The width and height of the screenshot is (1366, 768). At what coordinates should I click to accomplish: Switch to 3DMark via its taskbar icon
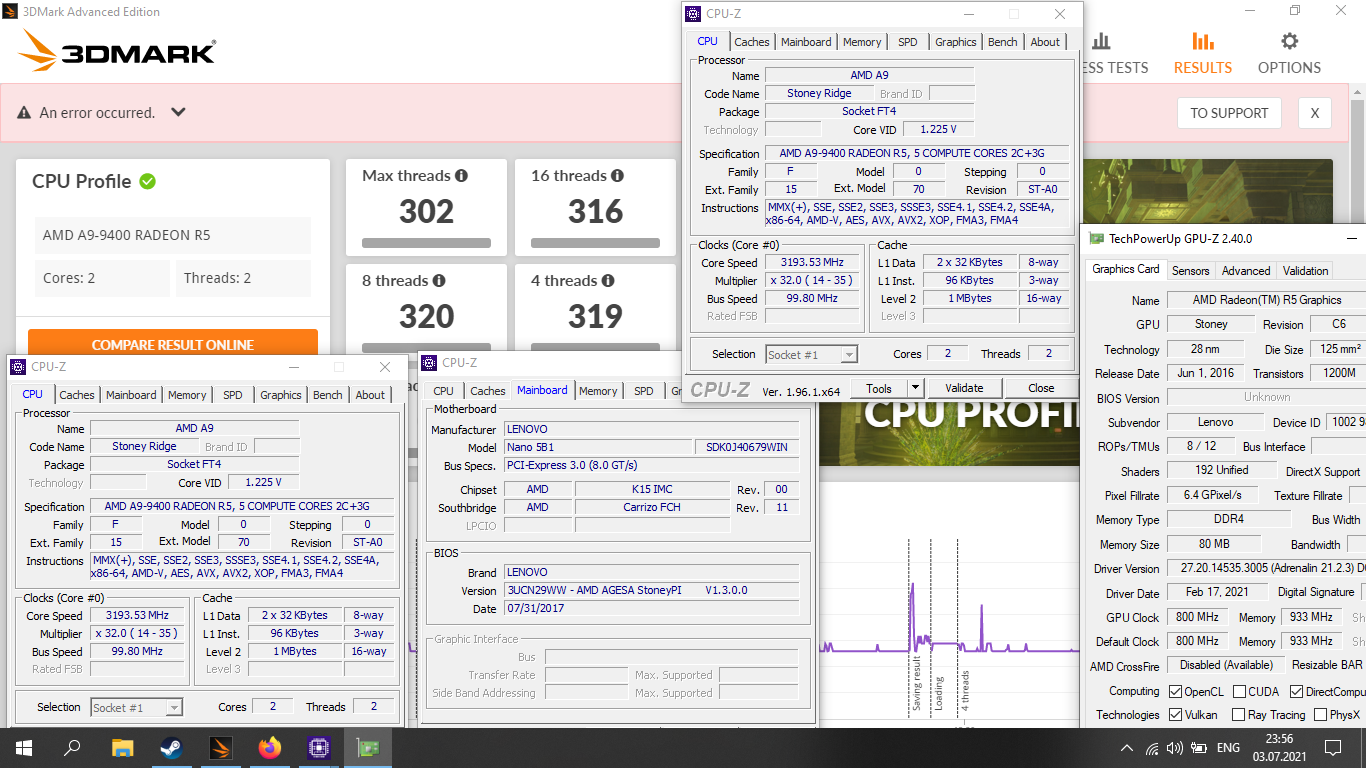(x=220, y=747)
